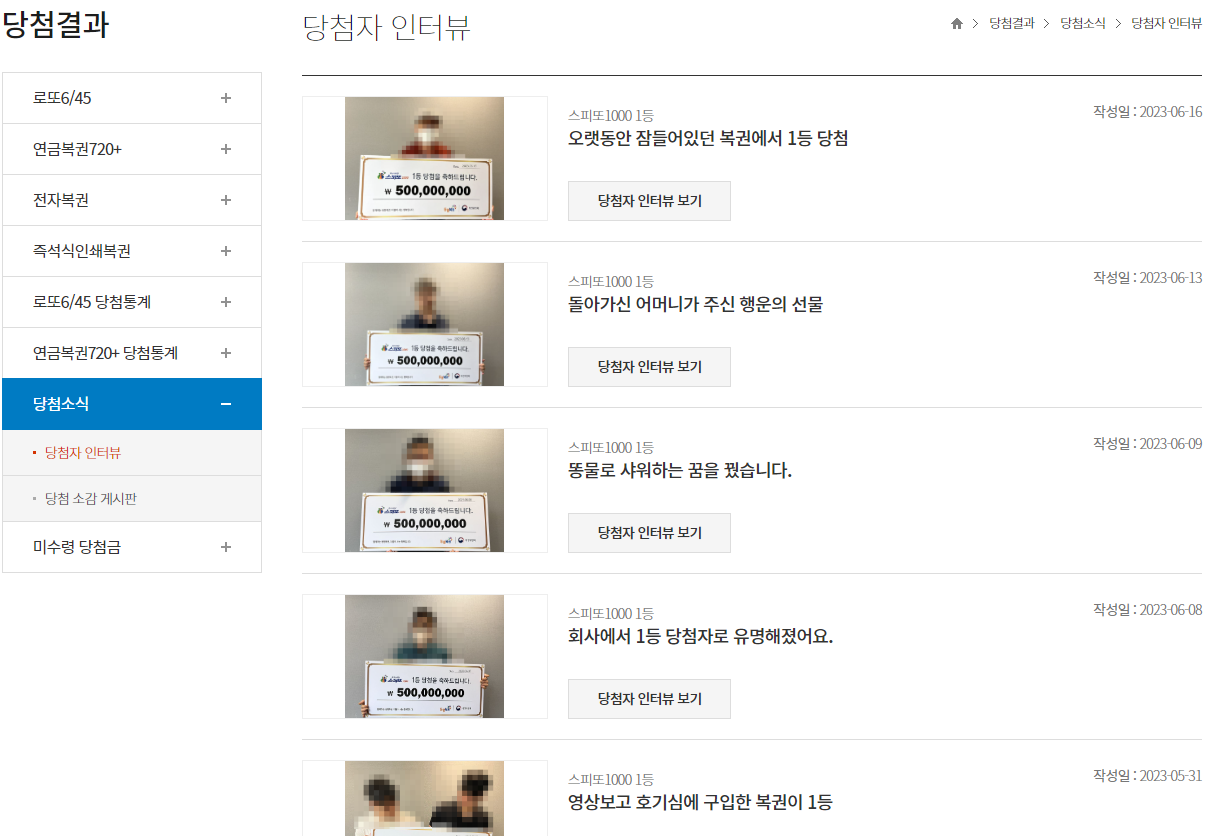Click 당첨자 인터뷰 보기 on the first post
1222x836 pixels.
coord(649,201)
